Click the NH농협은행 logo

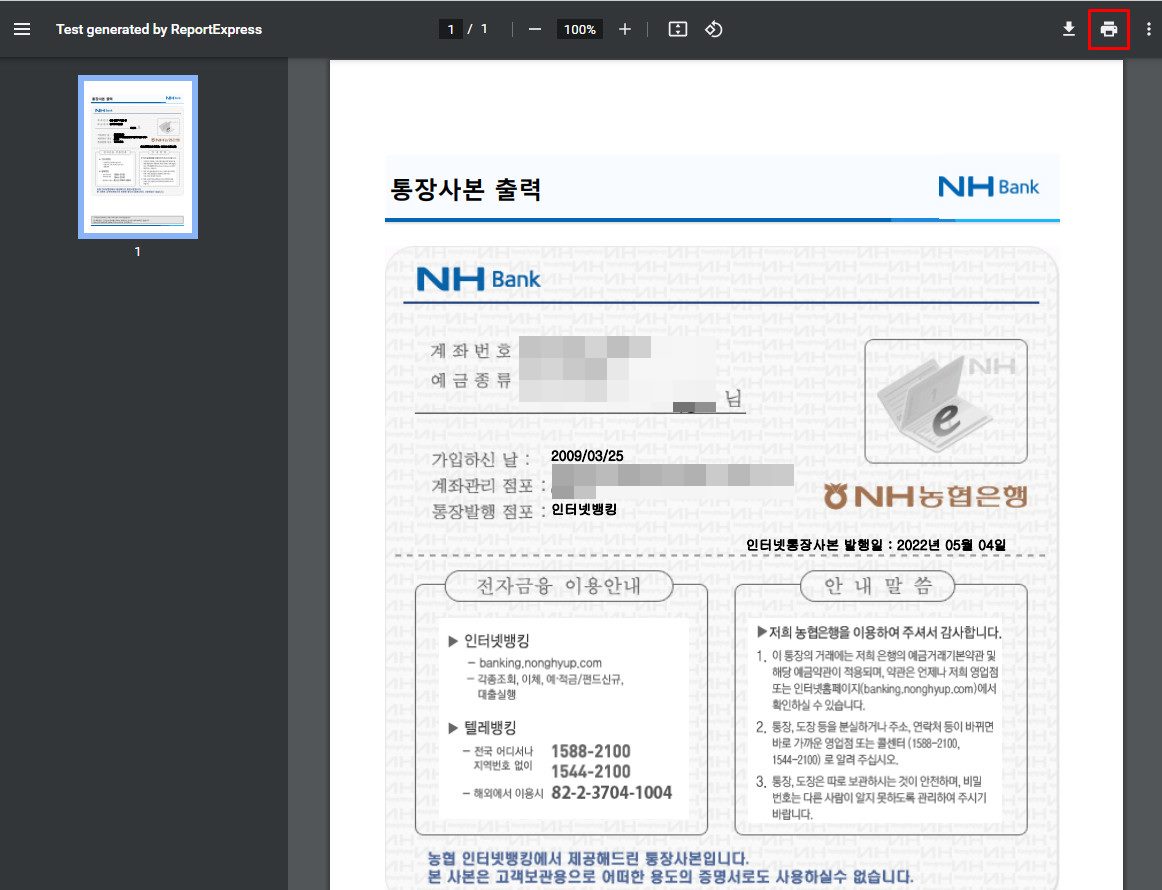926,497
